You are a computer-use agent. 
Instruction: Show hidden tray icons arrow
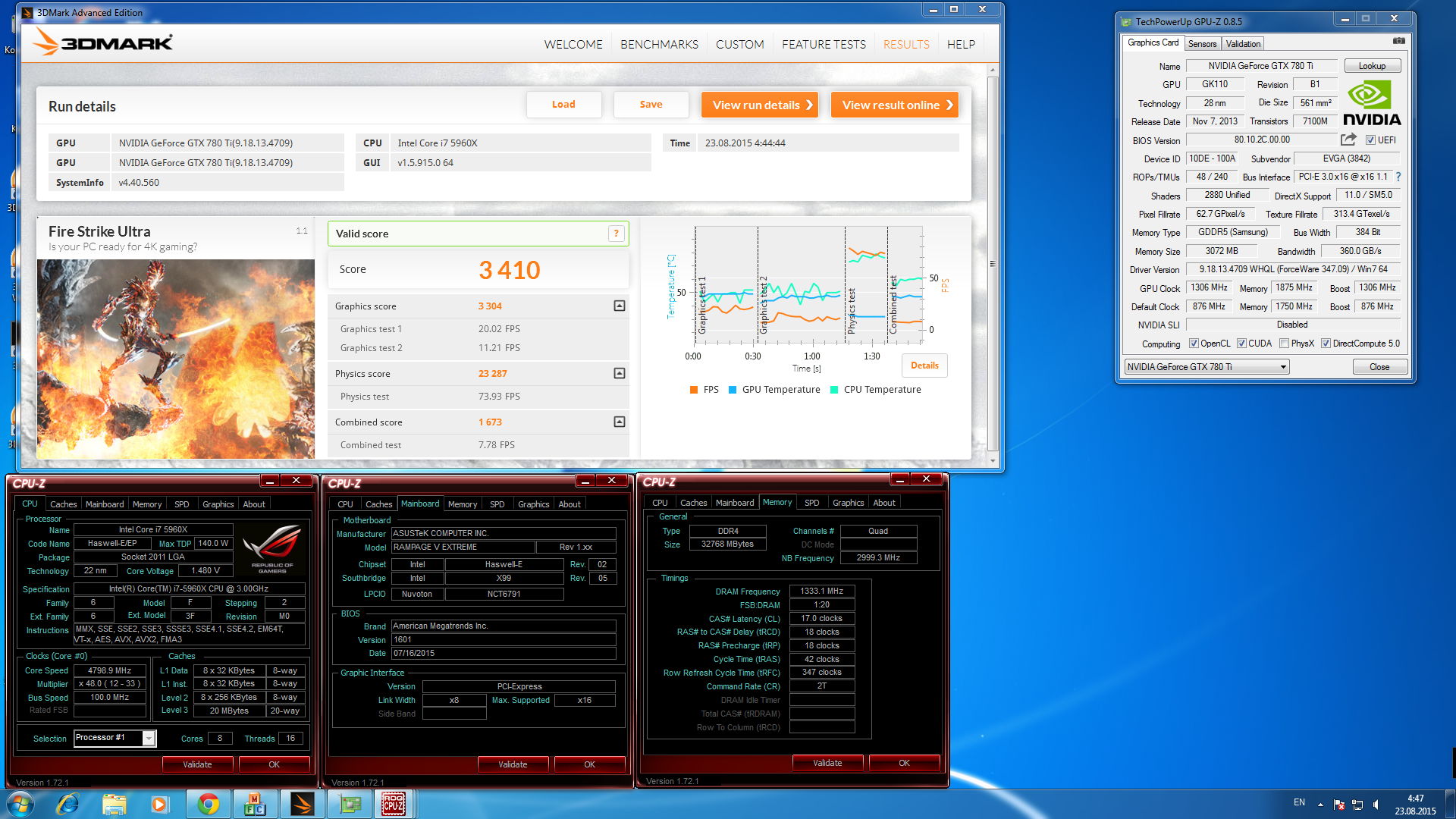click(x=1320, y=805)
